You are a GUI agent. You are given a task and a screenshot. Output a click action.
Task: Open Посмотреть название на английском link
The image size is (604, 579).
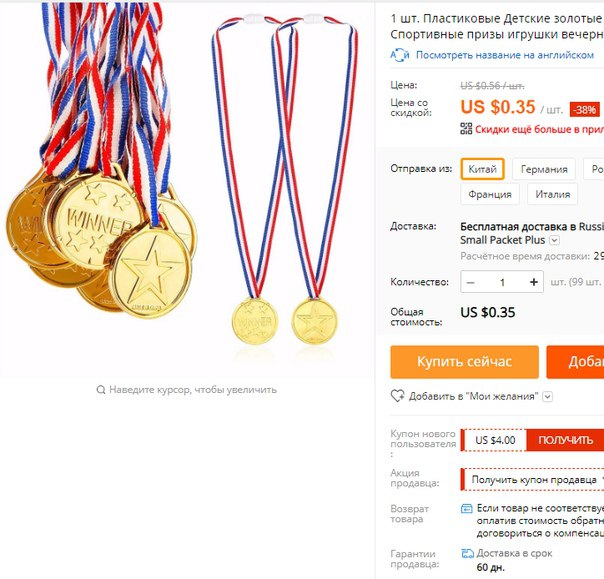click(505, 55)
